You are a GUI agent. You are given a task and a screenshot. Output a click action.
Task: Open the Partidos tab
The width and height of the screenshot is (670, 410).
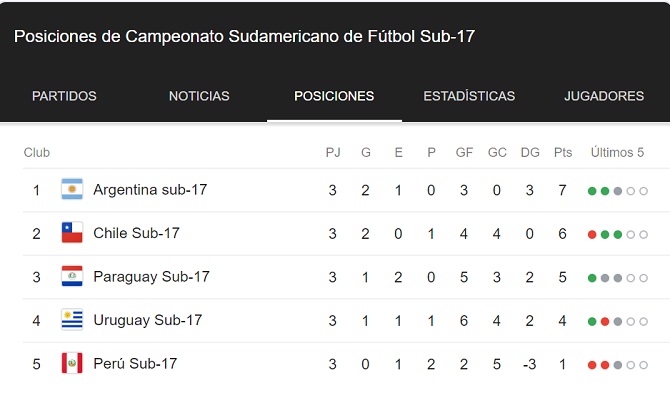click(64, 96)
